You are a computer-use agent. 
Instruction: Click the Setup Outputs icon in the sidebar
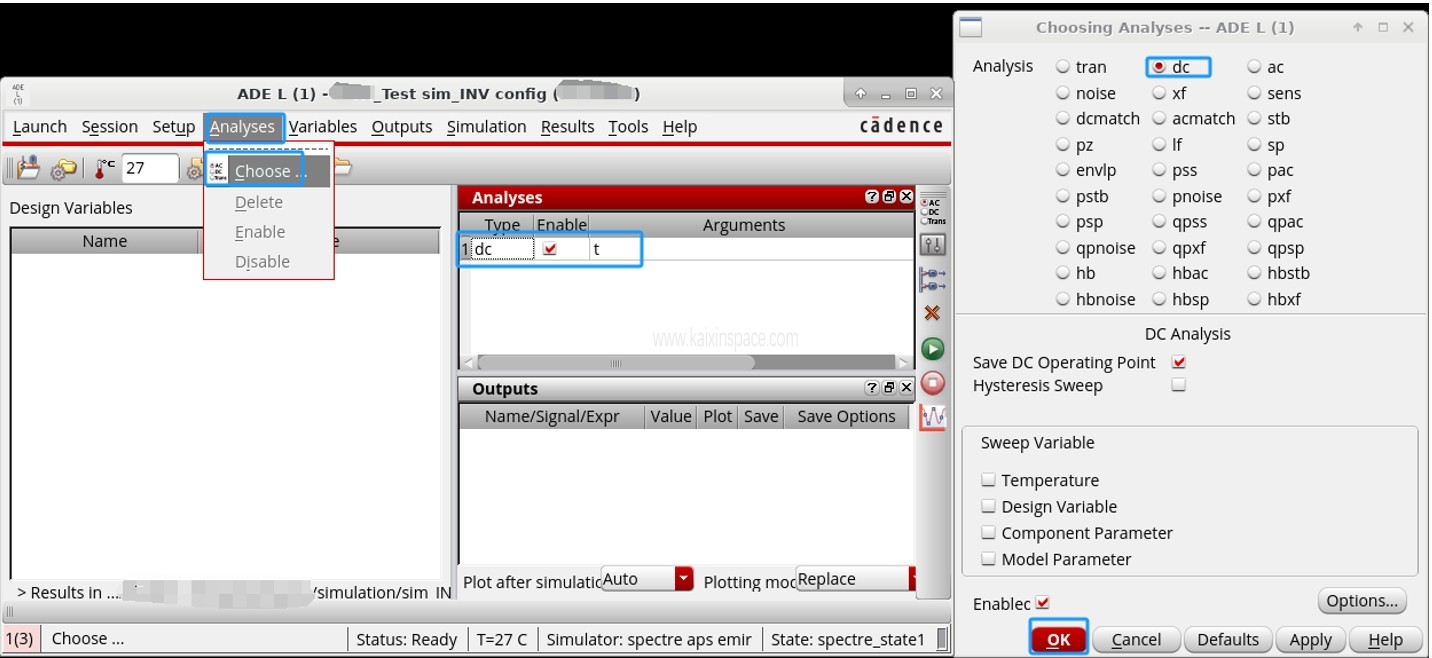[x=932, y=280]
